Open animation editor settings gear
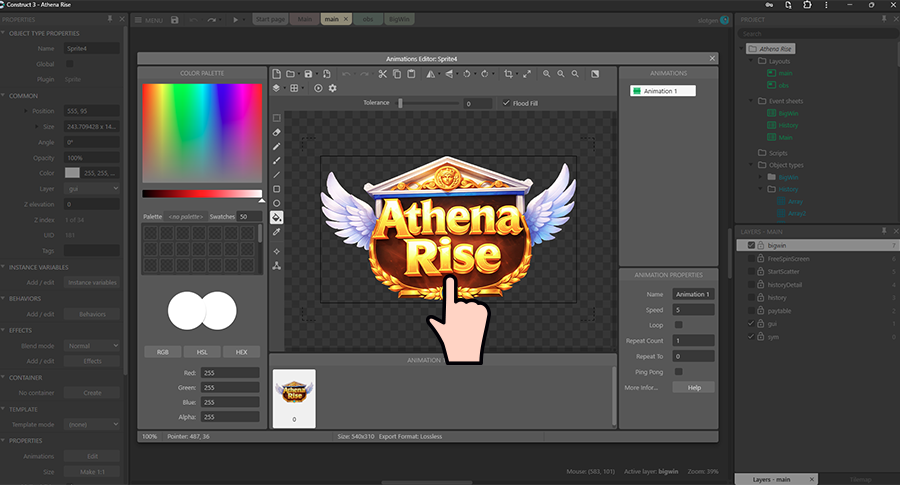The height and width of the screenshot is (485, 900). pos(332,89)
